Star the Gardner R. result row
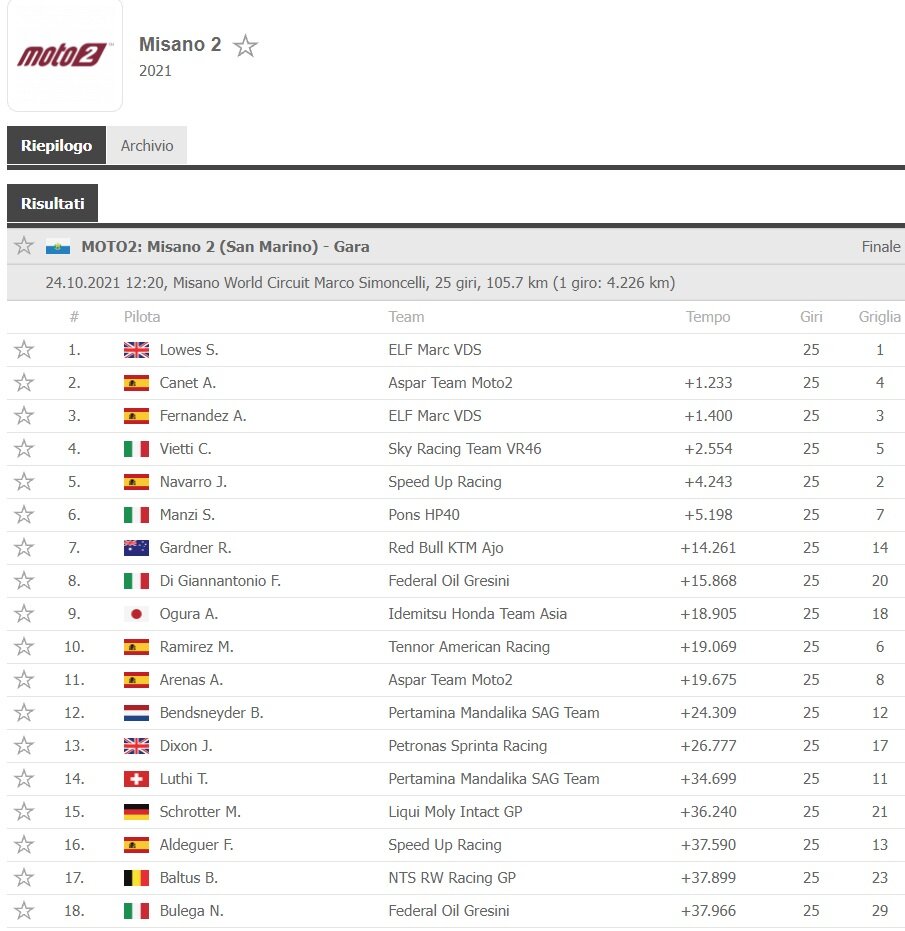The width and height of the screenshot is (905, 931). click(24, 547)
